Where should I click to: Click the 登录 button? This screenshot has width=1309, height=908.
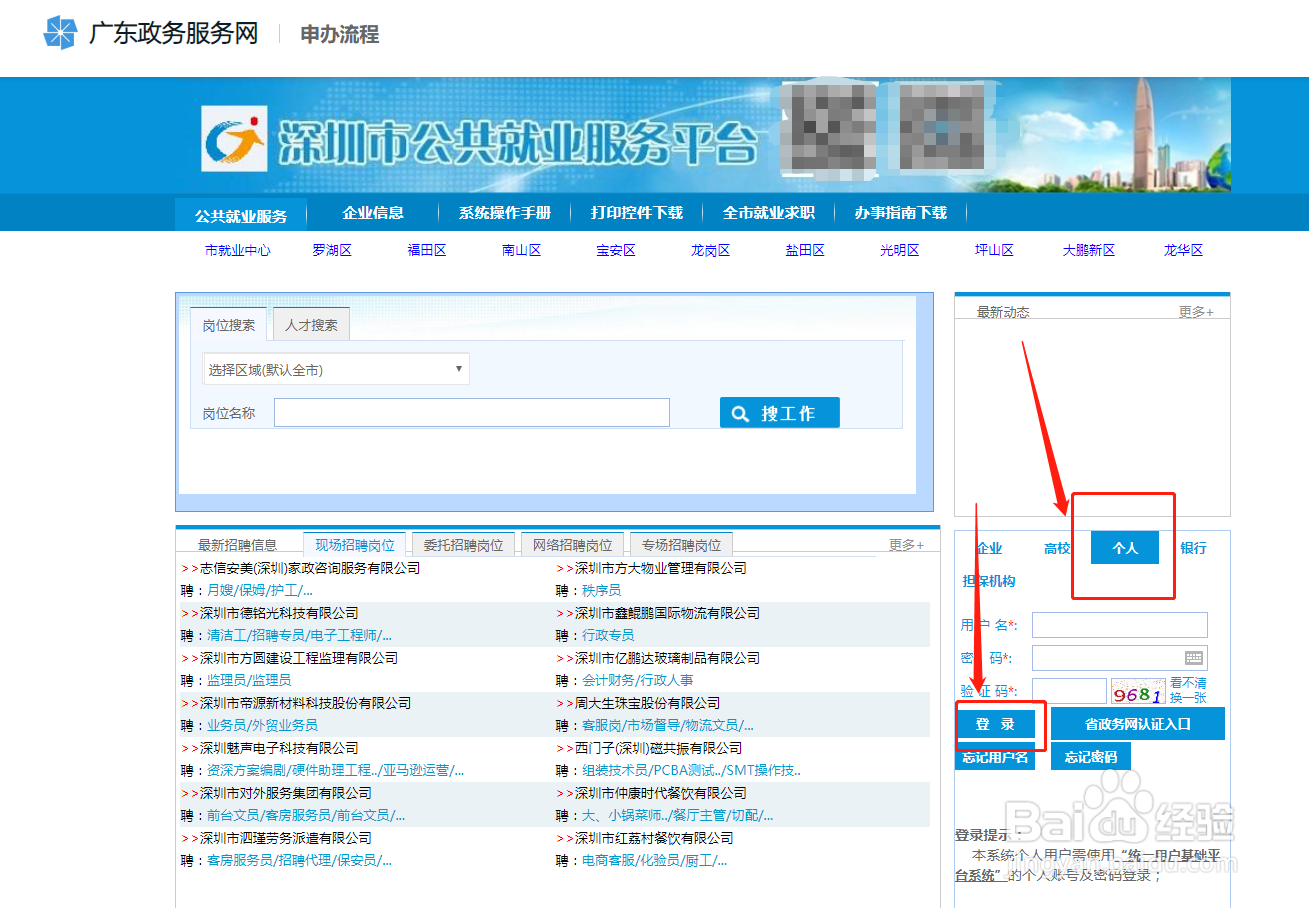996,724
